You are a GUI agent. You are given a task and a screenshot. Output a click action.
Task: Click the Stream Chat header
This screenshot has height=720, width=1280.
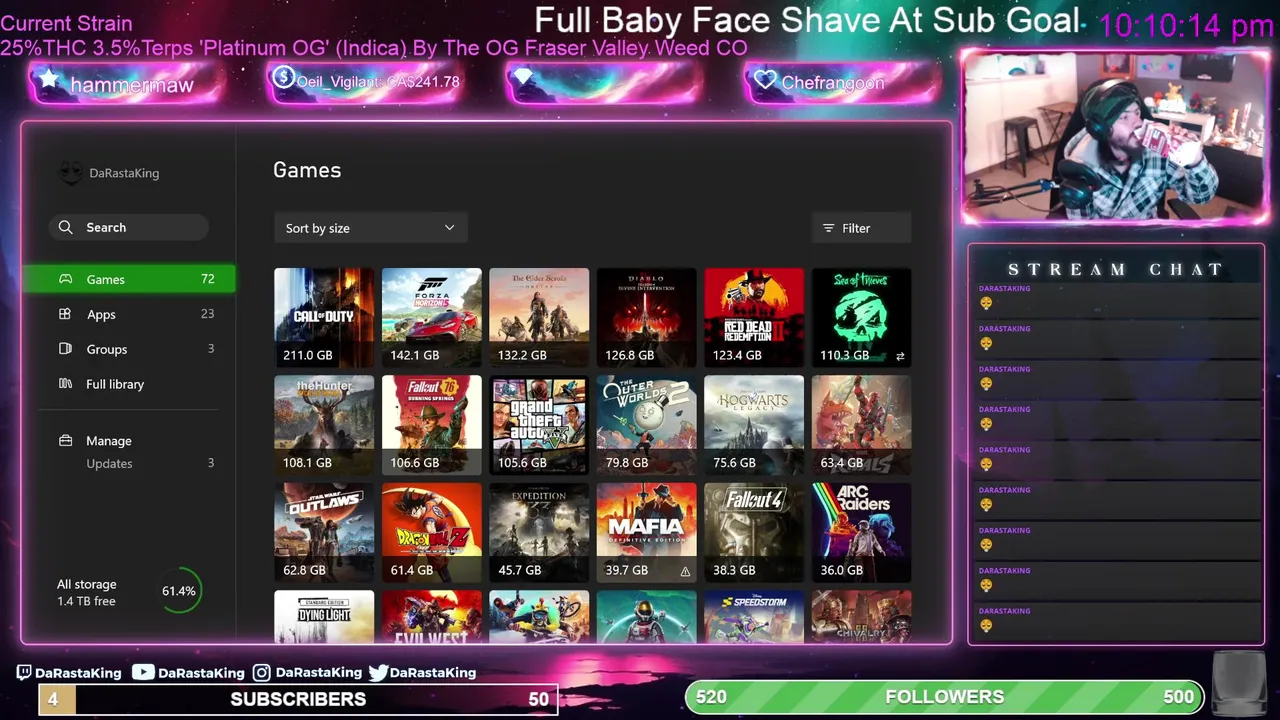point(1115,269)
